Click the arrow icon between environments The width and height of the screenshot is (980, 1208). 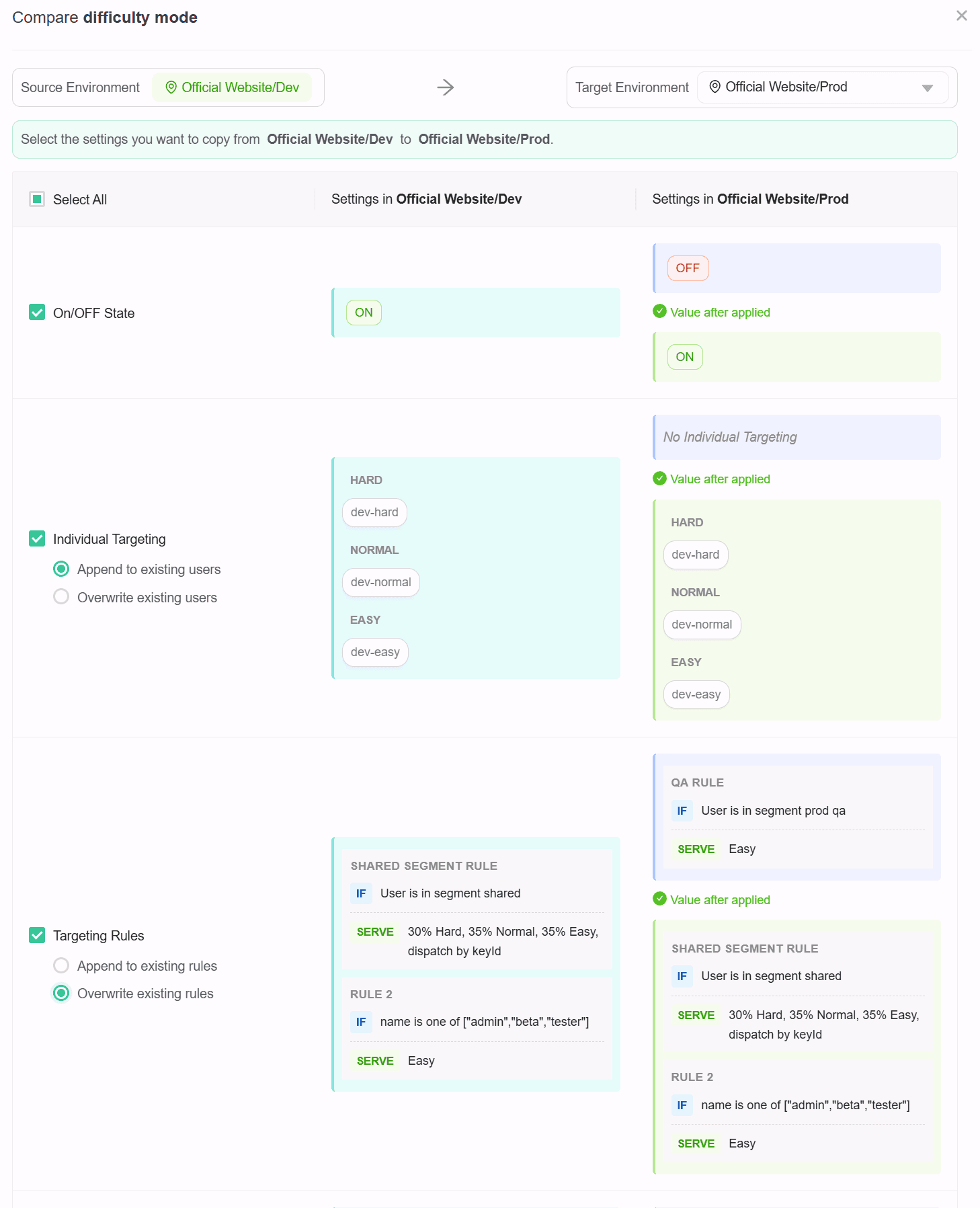[445, 87]
